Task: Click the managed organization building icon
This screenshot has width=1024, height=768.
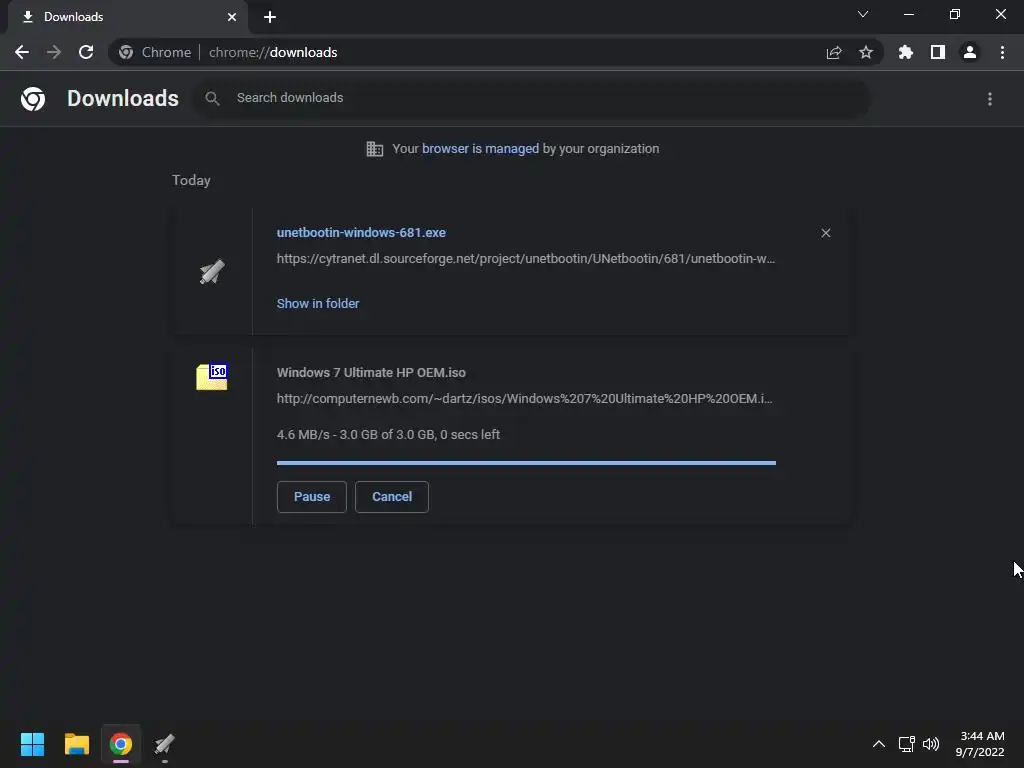Action: [x=375, y=149]
